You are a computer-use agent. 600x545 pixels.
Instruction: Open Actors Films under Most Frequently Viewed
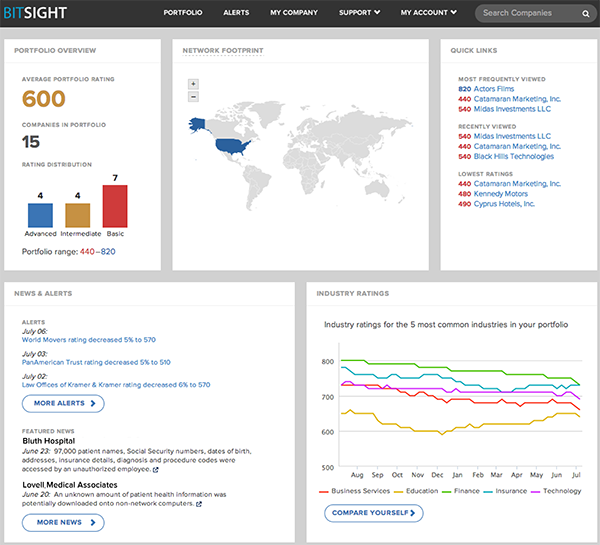[x=494, y=89]
